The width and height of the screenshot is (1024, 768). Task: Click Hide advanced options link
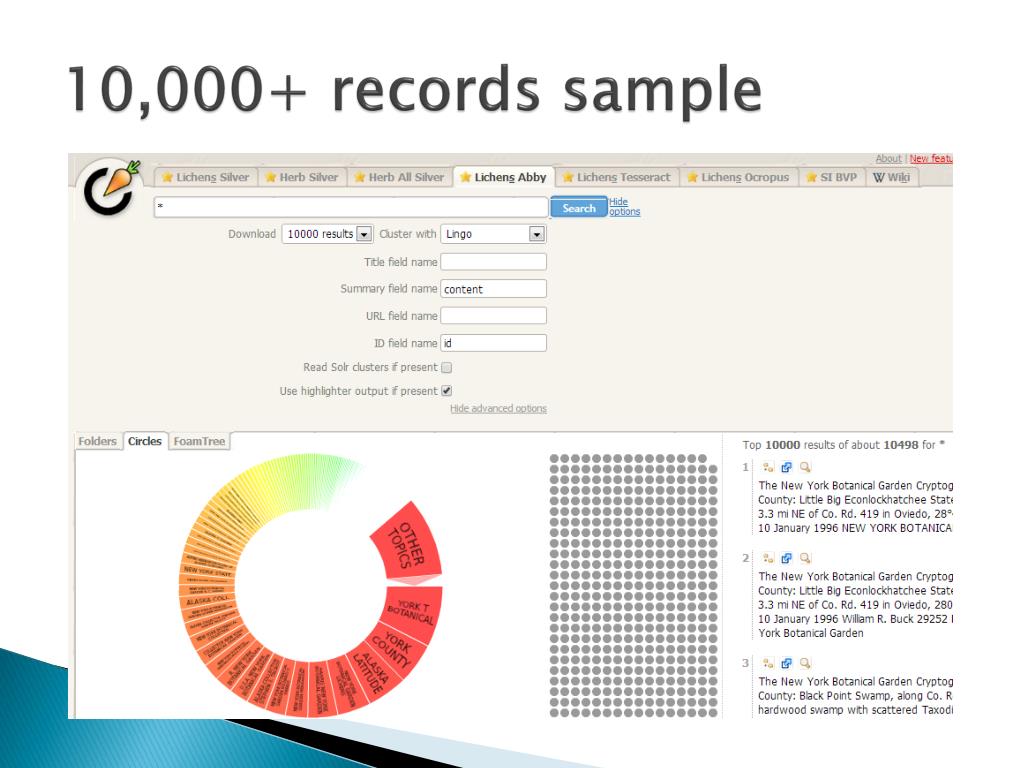[498, 409]
